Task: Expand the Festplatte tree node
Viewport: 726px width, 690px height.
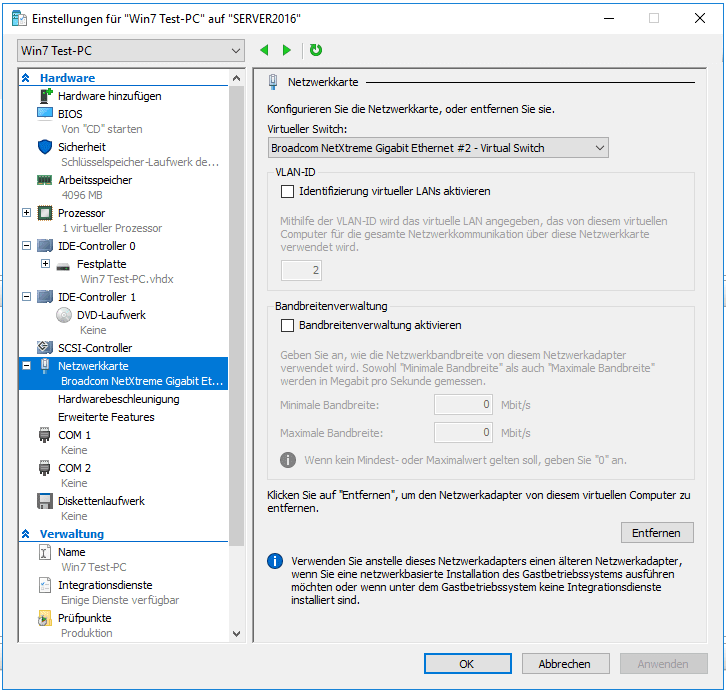Action: click(45, 263)
